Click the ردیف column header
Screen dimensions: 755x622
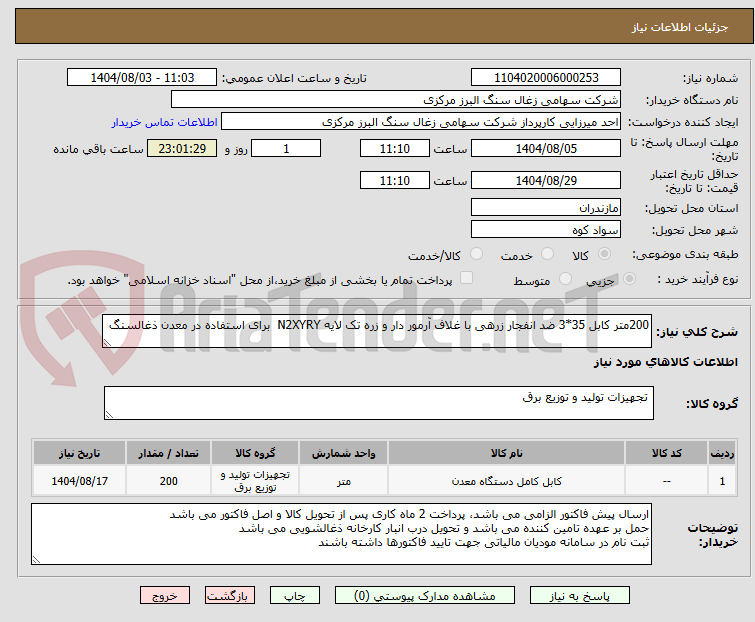click(722, 453)
